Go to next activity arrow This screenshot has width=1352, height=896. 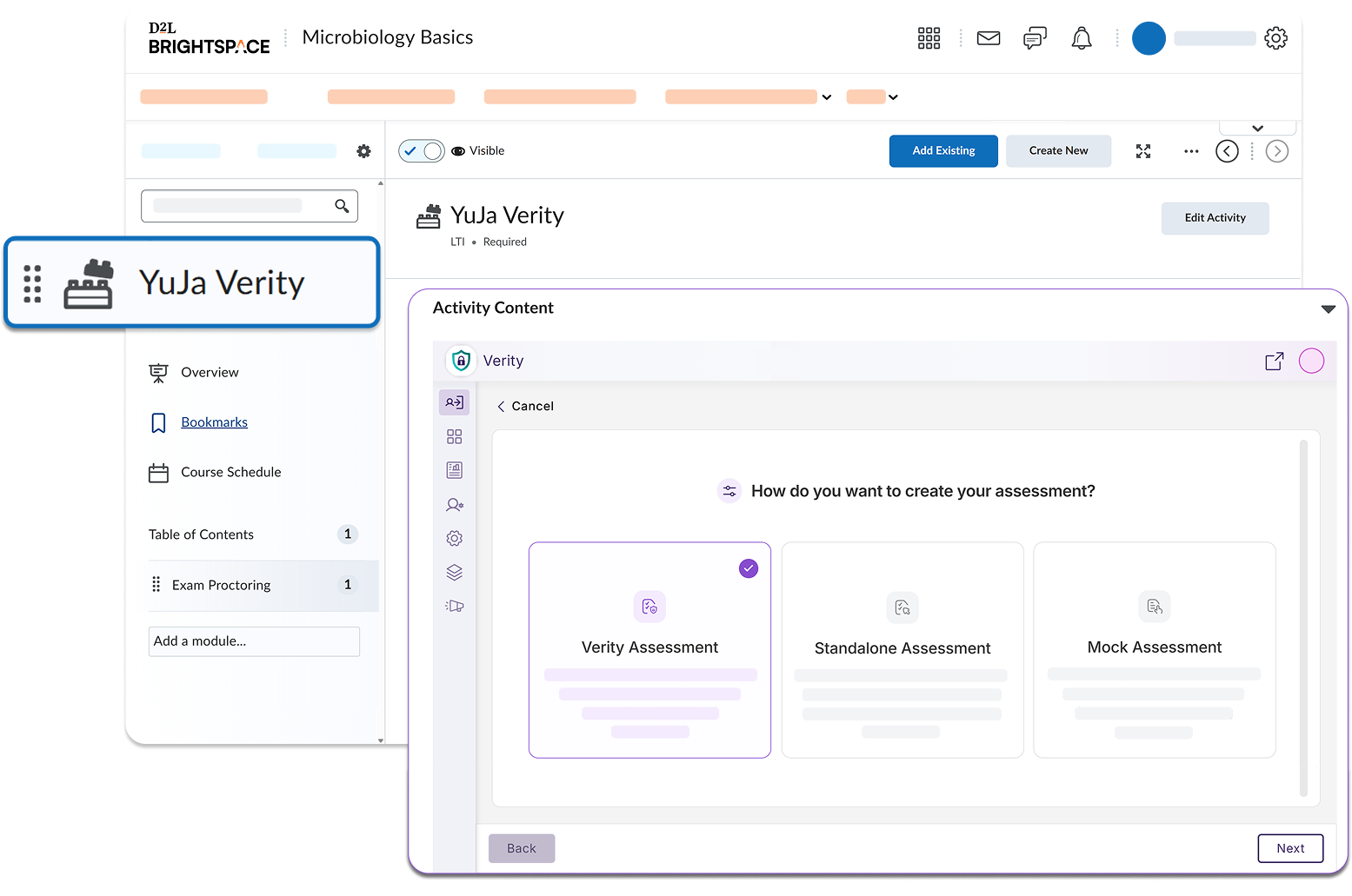[1276, 151]
